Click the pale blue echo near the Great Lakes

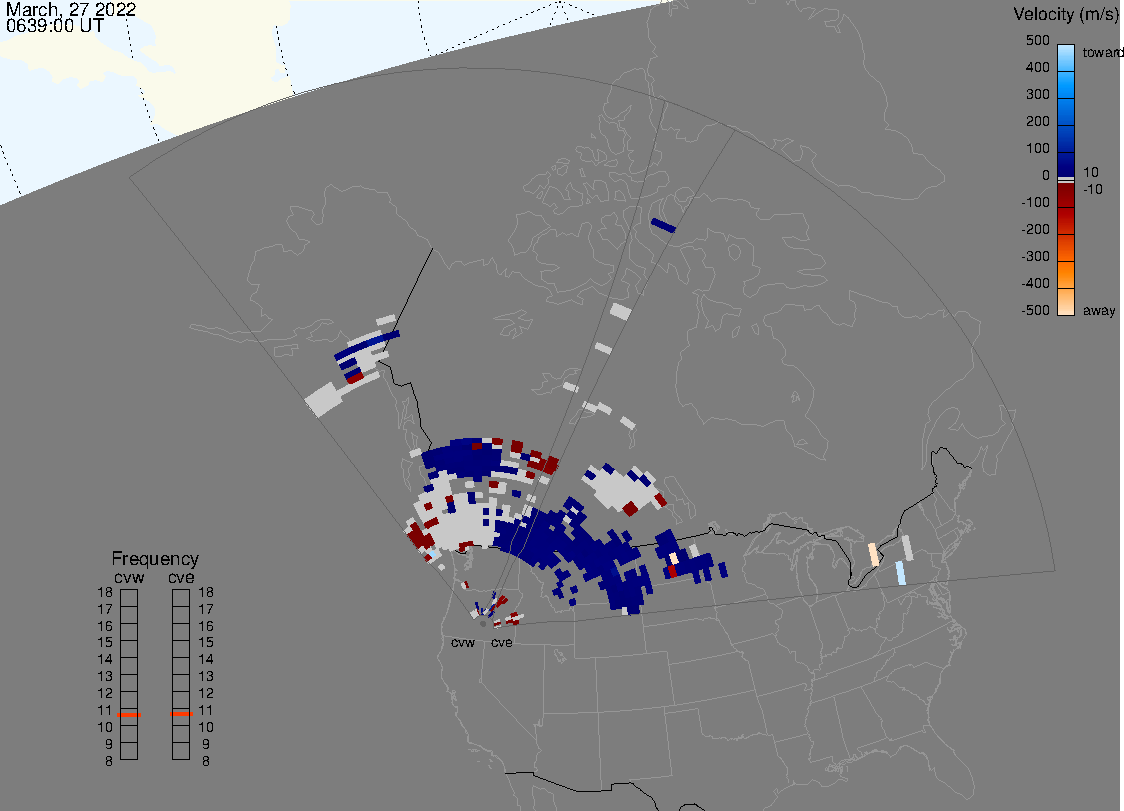click(x=900, y=574)
